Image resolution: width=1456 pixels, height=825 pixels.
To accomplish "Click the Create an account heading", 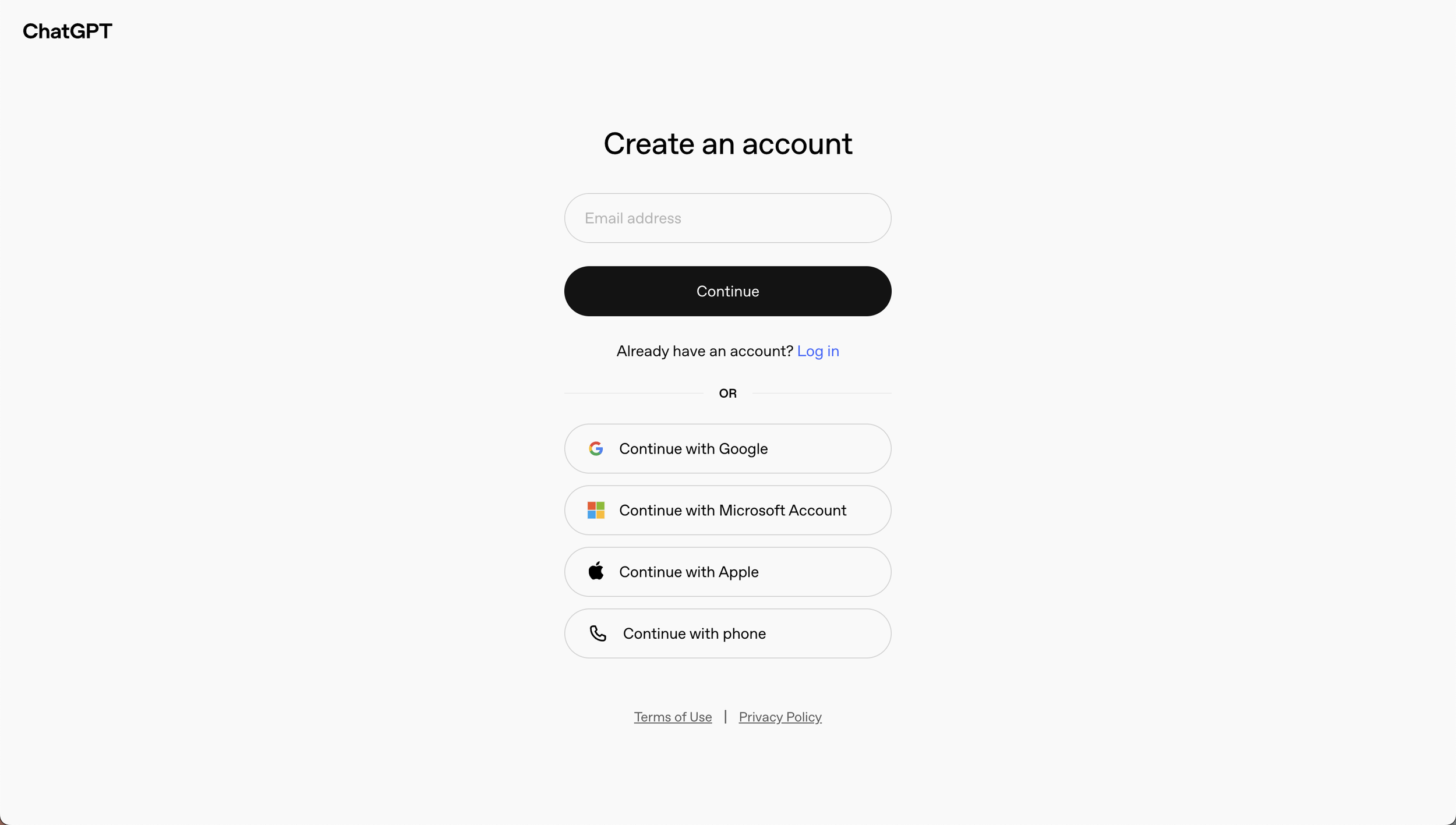I will (727, 144).
